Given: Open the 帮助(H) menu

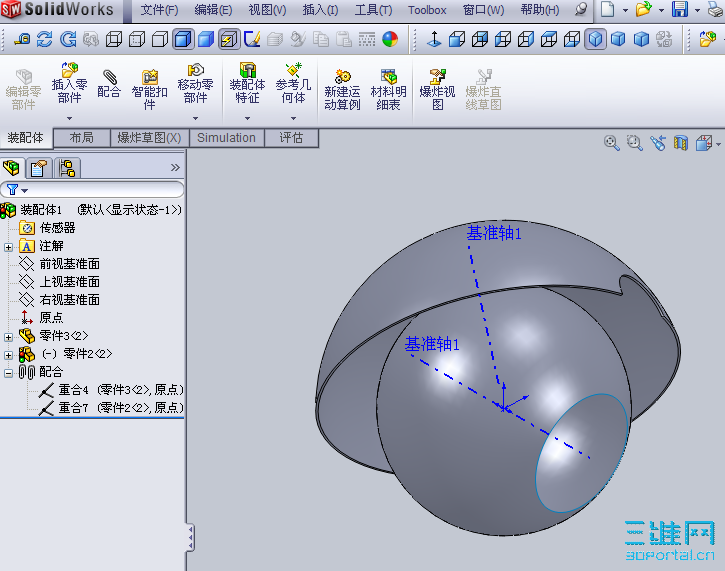Looking at the screenshot, I should [x=540, y=10].
